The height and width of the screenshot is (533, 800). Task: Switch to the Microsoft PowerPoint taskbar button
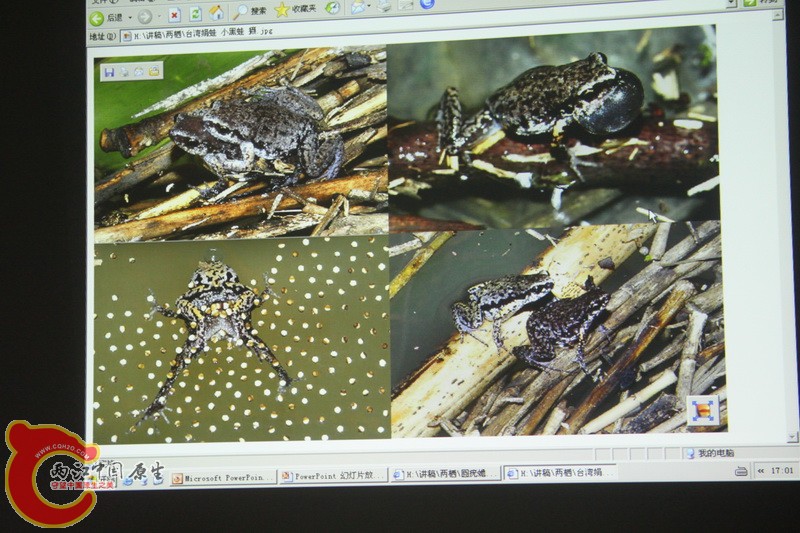[223, 478]
